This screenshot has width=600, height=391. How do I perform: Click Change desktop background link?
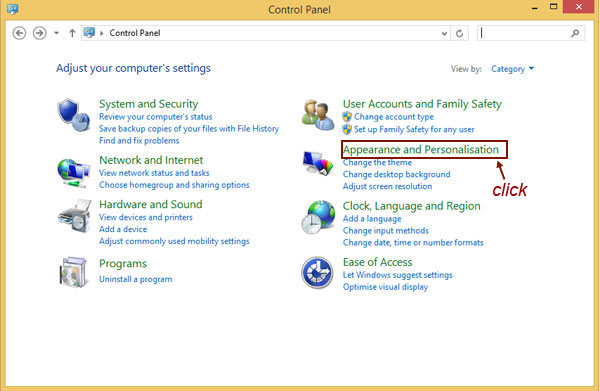tap(396, 174)
